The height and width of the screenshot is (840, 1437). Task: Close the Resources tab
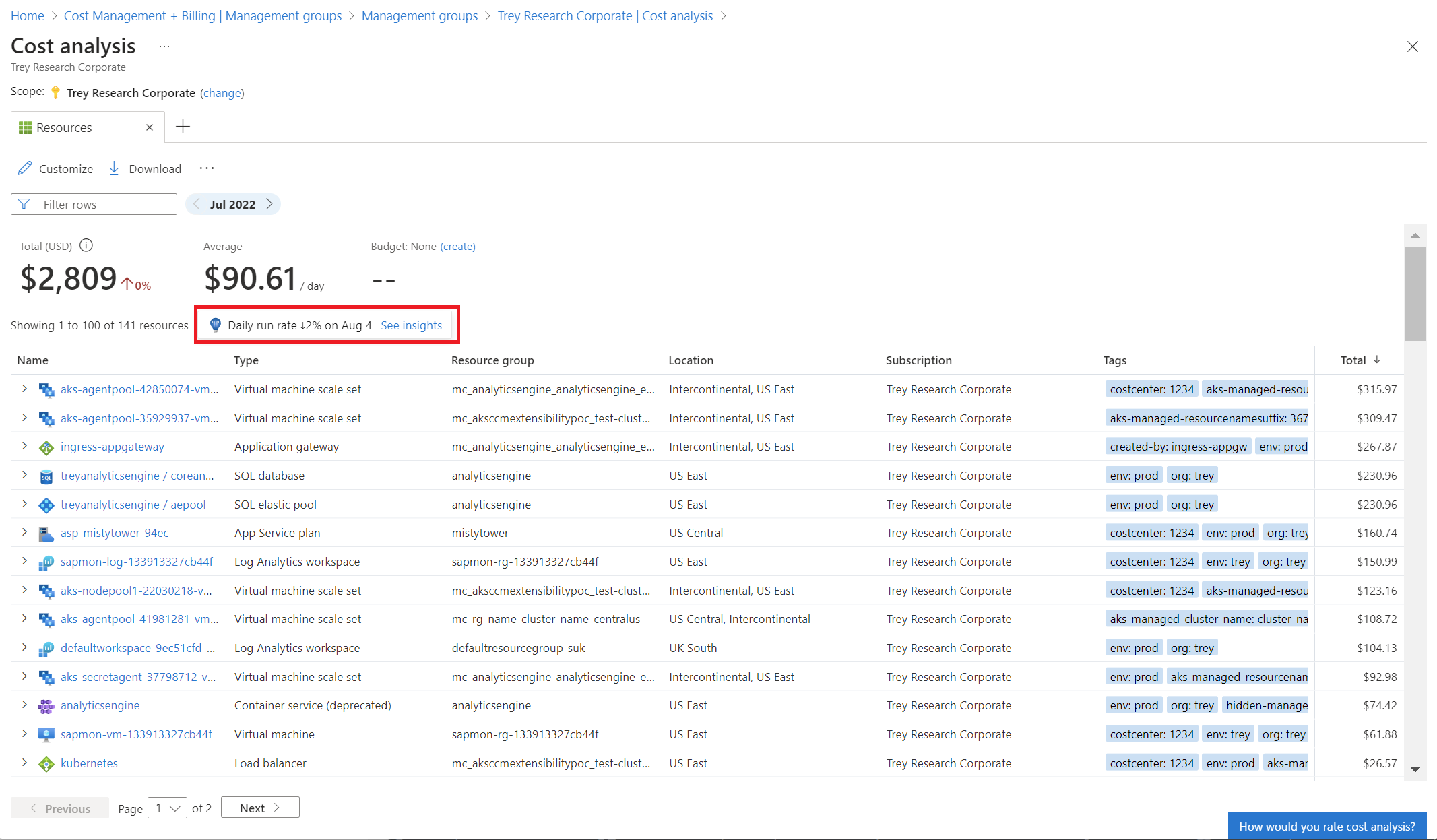click(150, 127)
